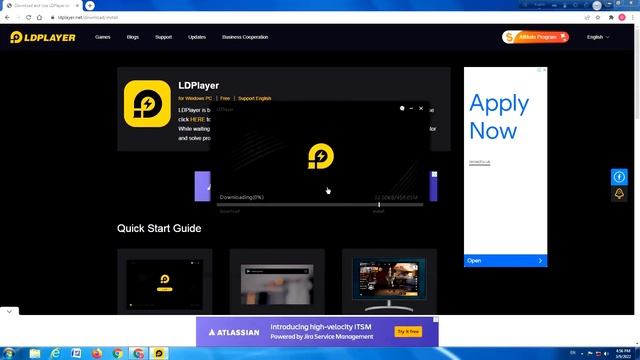The image size is (640, 360).
Task: Minimize the LDPlayer installer window
Action: click(x=411, y=109)
